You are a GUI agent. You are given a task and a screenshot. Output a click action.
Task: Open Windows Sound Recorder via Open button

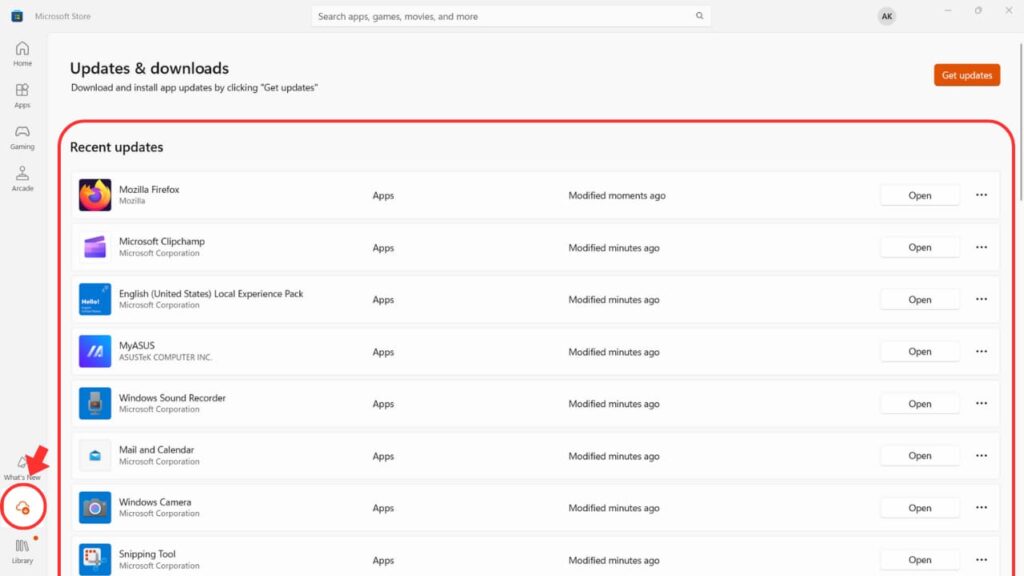[920, 404]
